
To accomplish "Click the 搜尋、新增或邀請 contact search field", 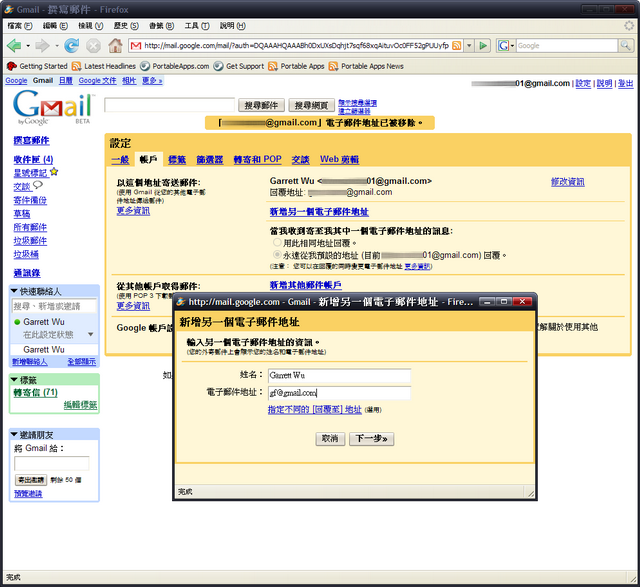I will click(x=54, y=306).
